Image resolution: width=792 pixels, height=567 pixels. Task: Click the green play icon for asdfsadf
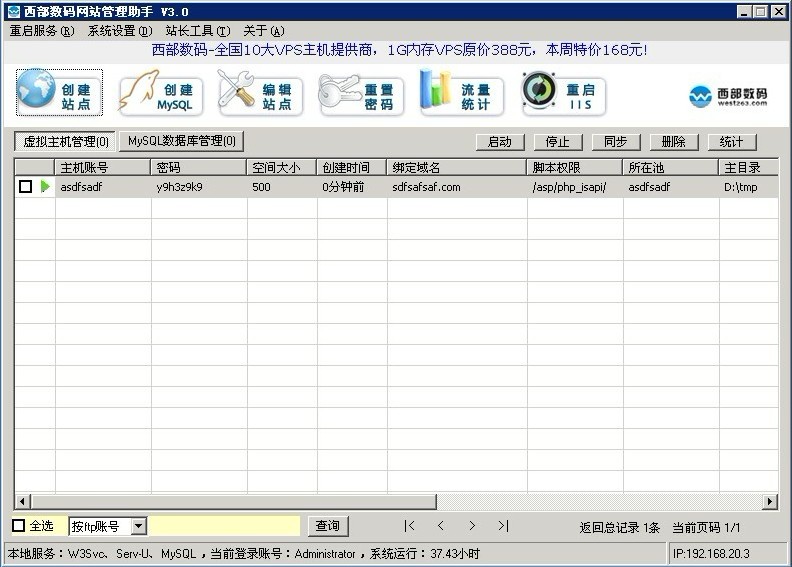pos(45,187)
